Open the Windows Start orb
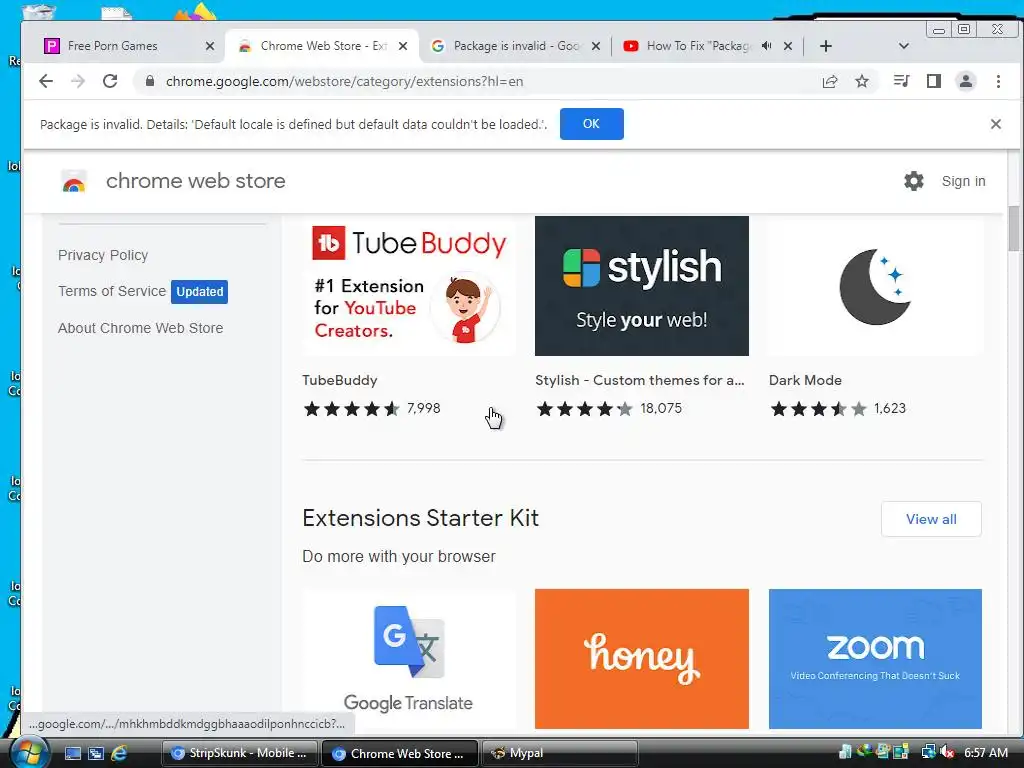The height and width of the screenshot is (768, 1024). click(28, 753)
